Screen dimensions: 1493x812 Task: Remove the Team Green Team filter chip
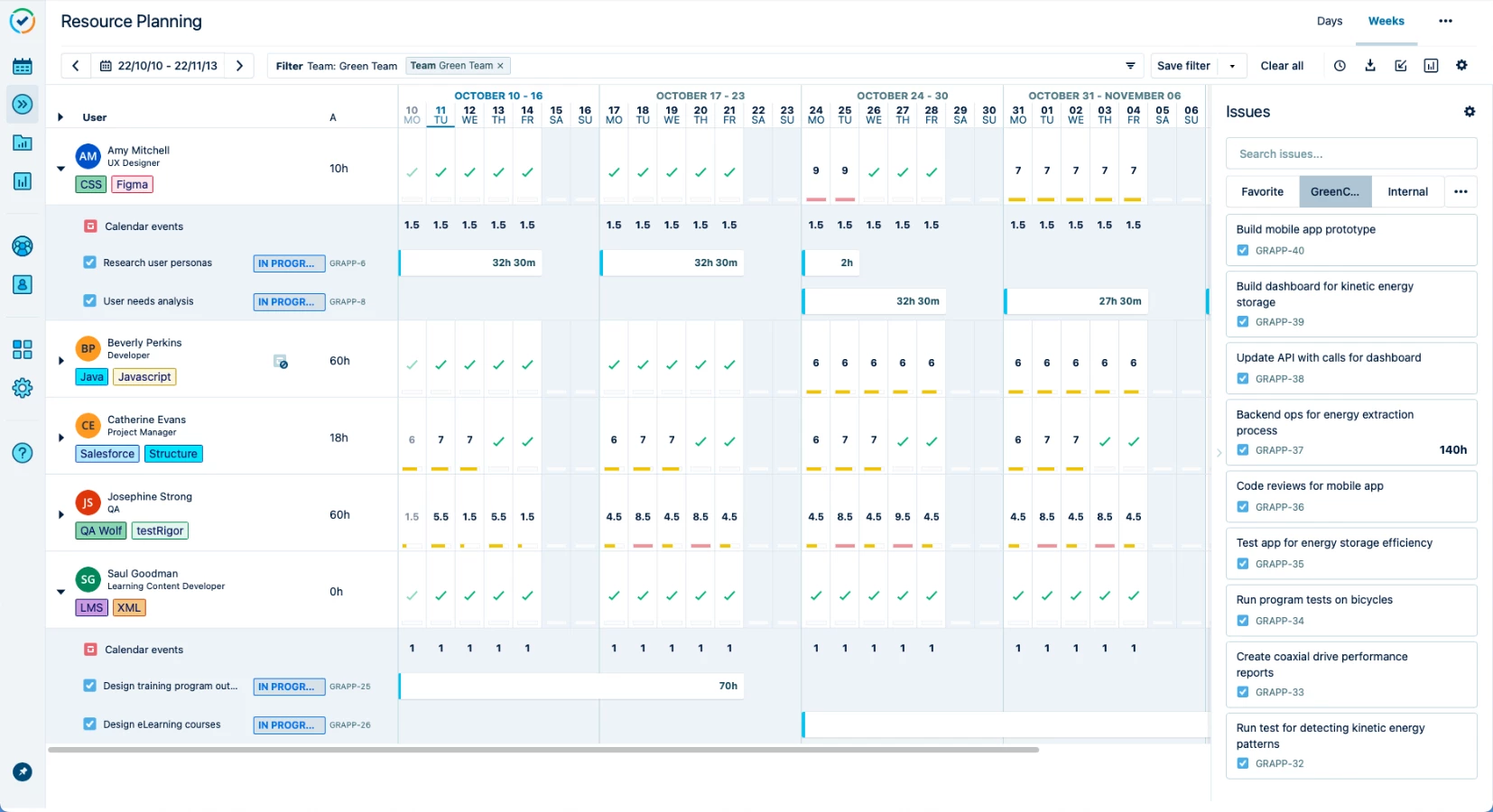coord(500,66)
